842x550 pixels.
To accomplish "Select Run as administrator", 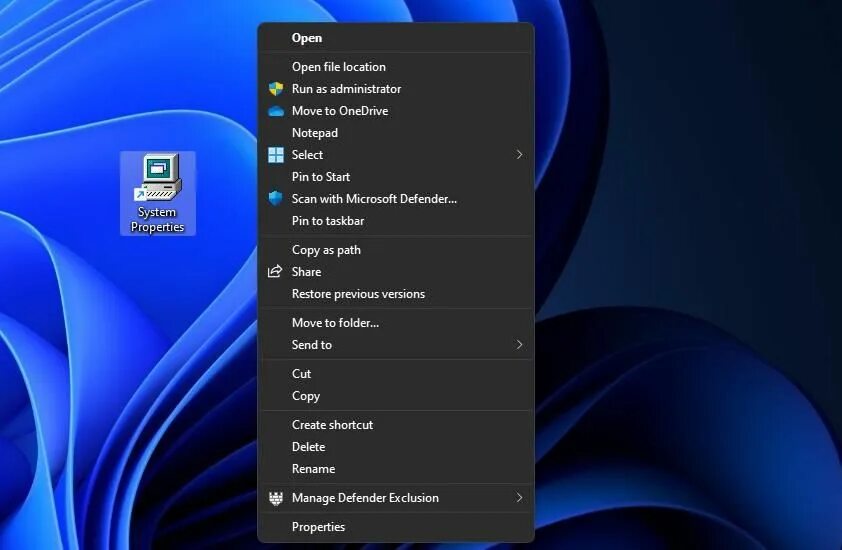I will coord(396,89).
